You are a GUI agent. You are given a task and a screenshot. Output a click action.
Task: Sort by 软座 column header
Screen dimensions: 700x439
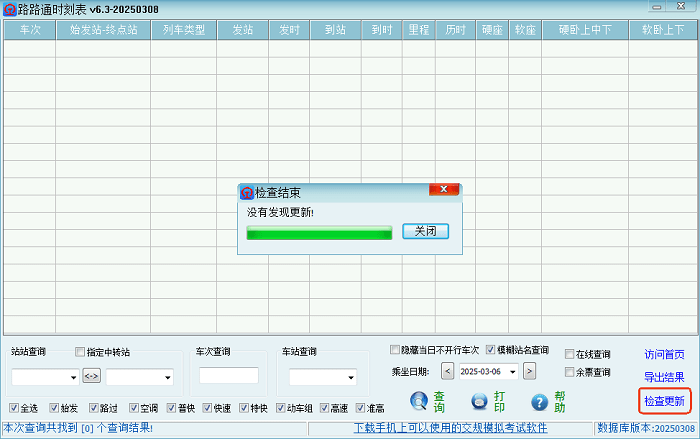pos(525,30)
